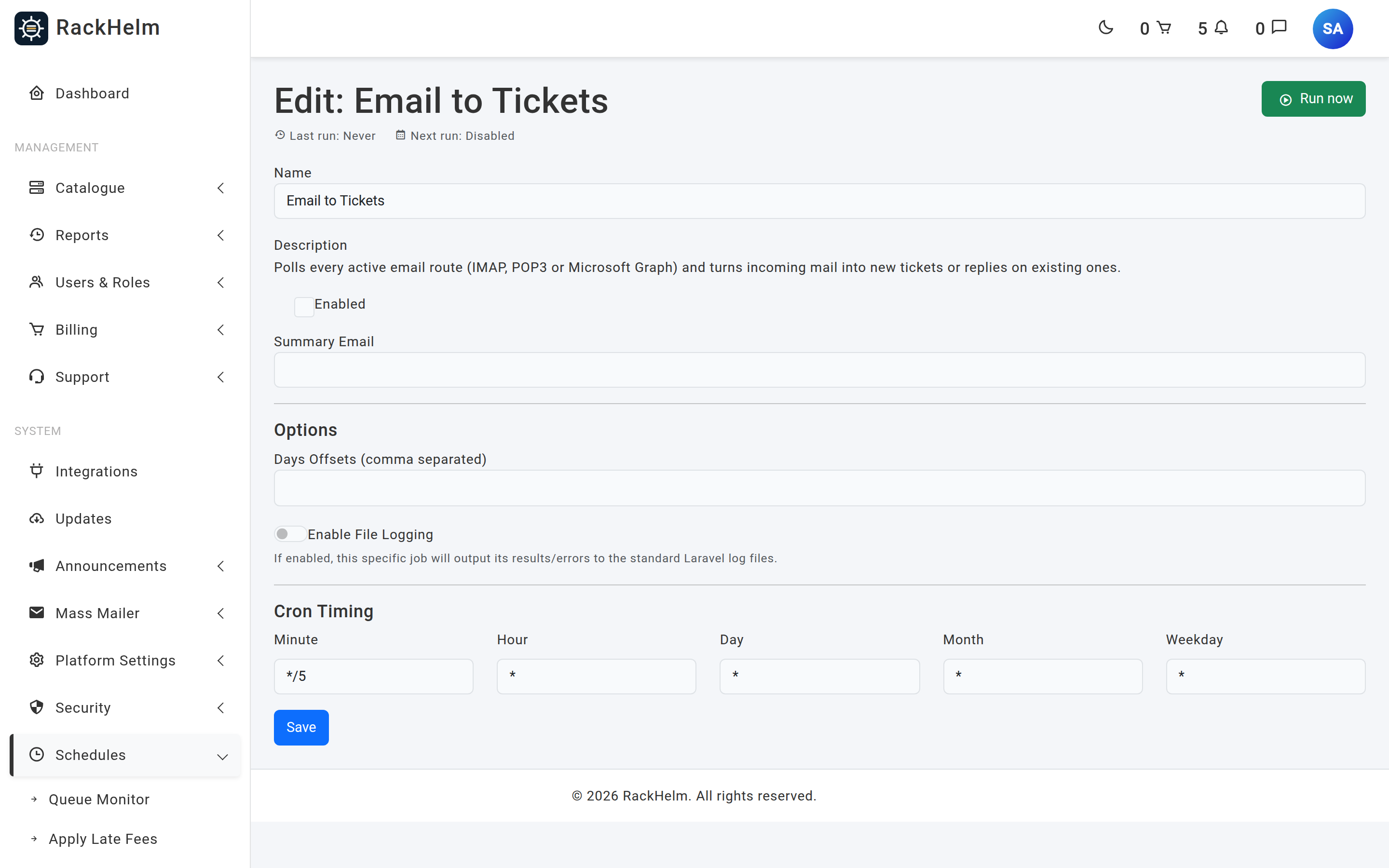Image resolution: width=1389 pixels, height=868 pixels.
Task: Expand the Reports chevron
Action: (x=220, y=235)
